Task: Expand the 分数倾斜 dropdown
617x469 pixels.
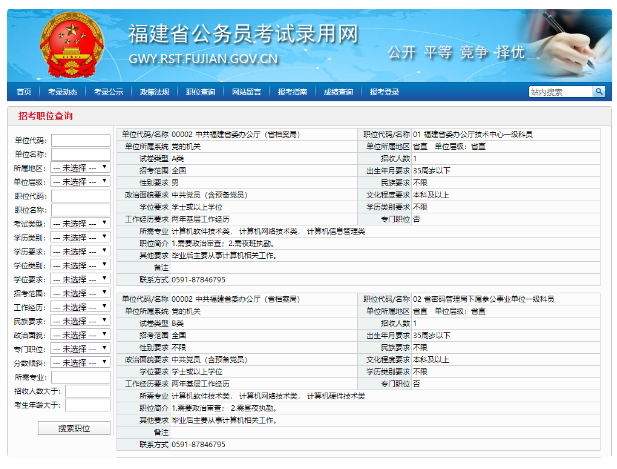Action: coord(80,363)
